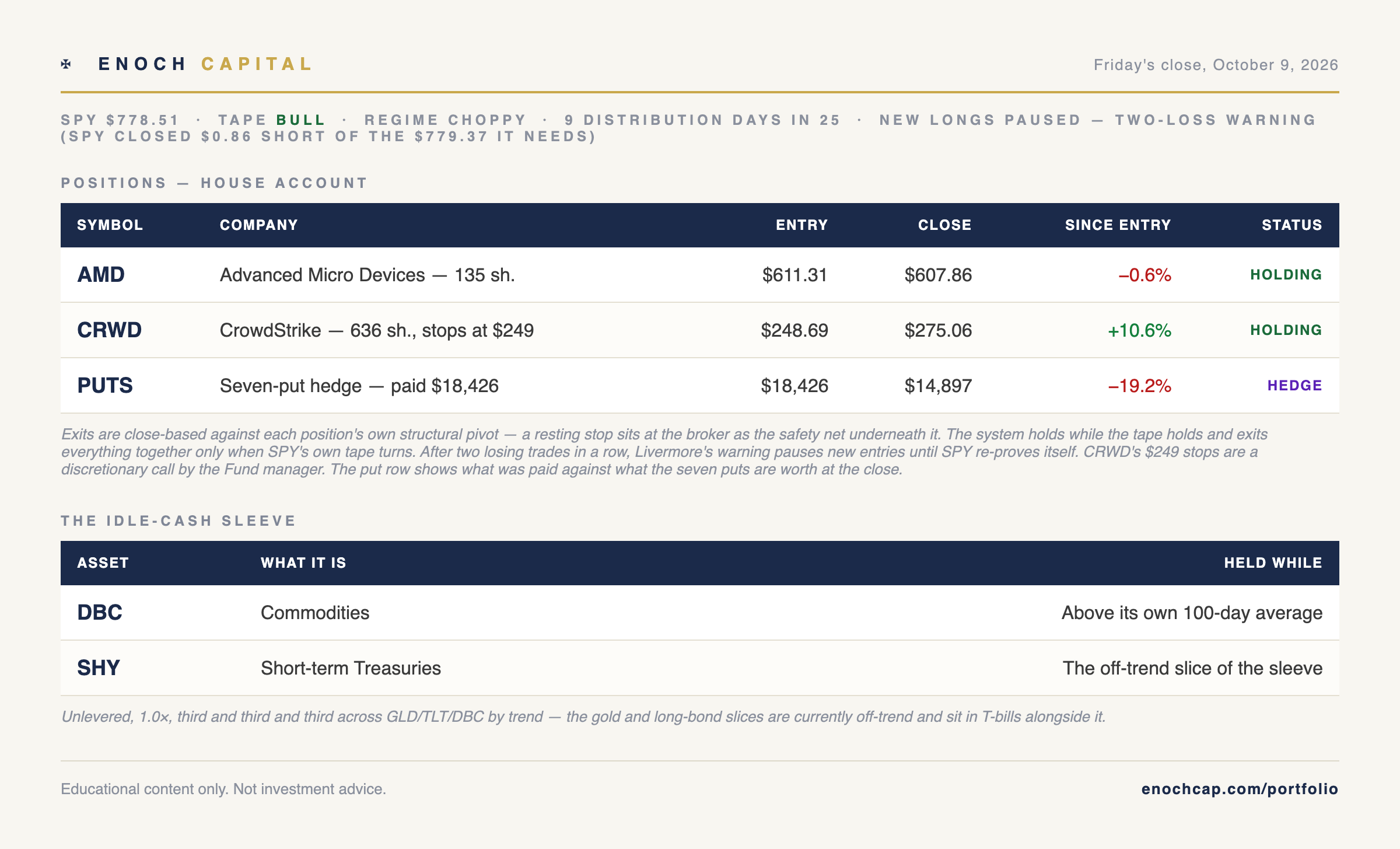Click the ENTRY column header

[801, 225]
